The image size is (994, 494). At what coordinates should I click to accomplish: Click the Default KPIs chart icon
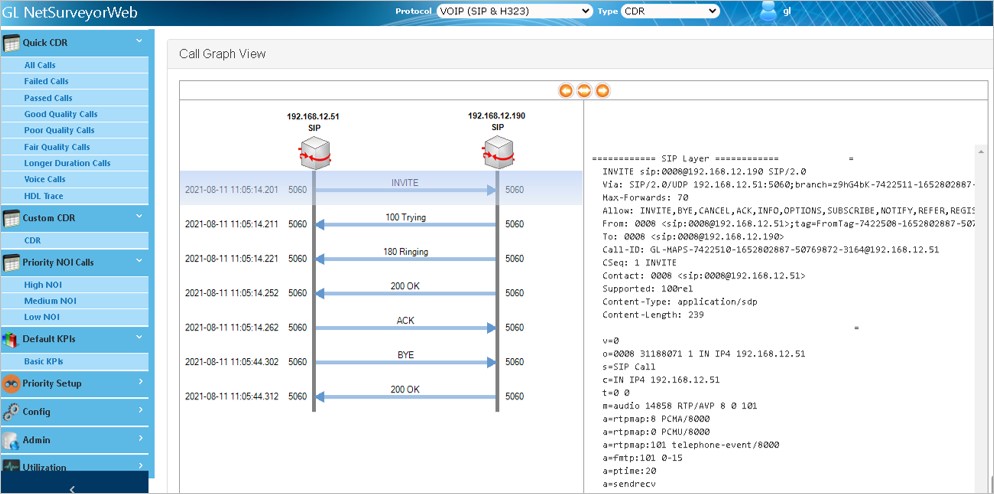[x=11, y=339]
